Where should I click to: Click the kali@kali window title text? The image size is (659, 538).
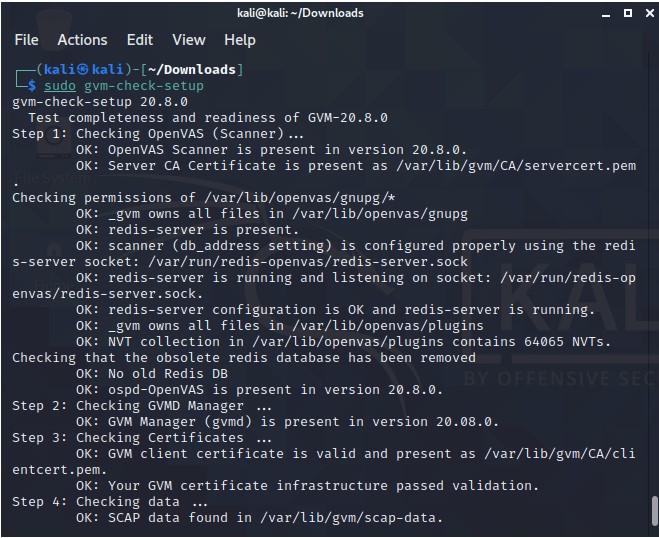point(300,13)
